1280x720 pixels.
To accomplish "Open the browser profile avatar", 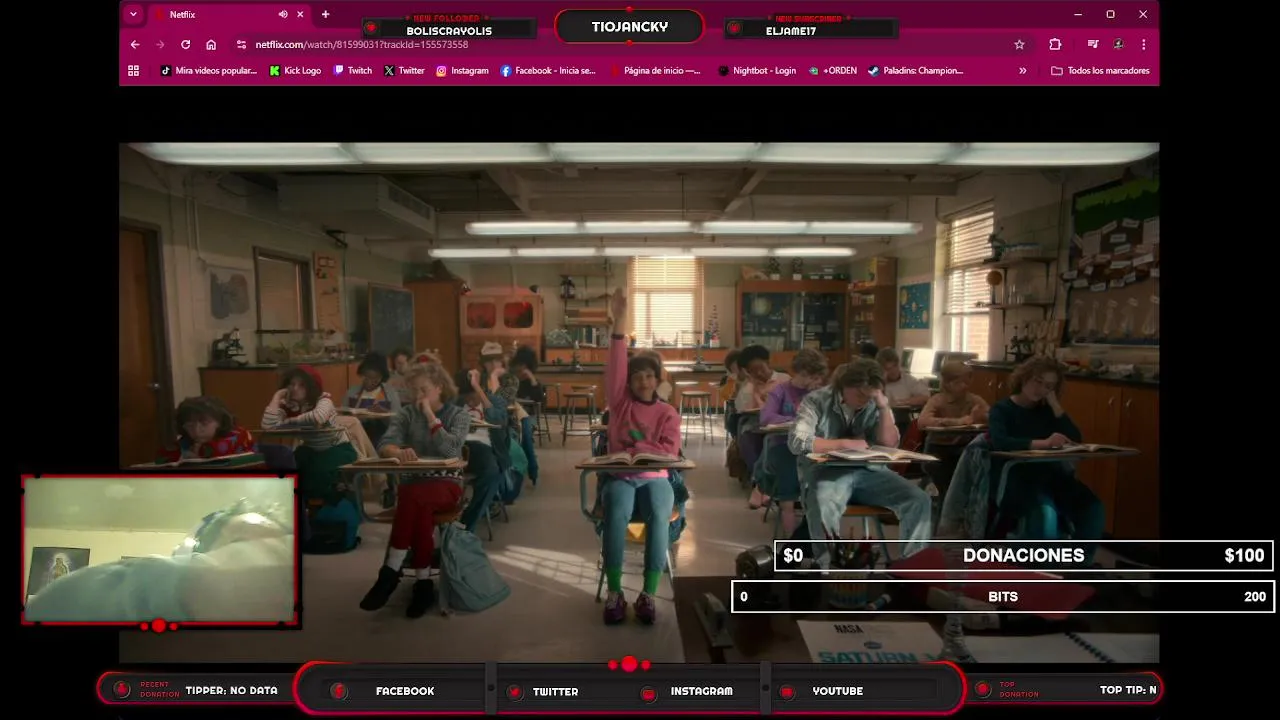I will [1118, 44].
